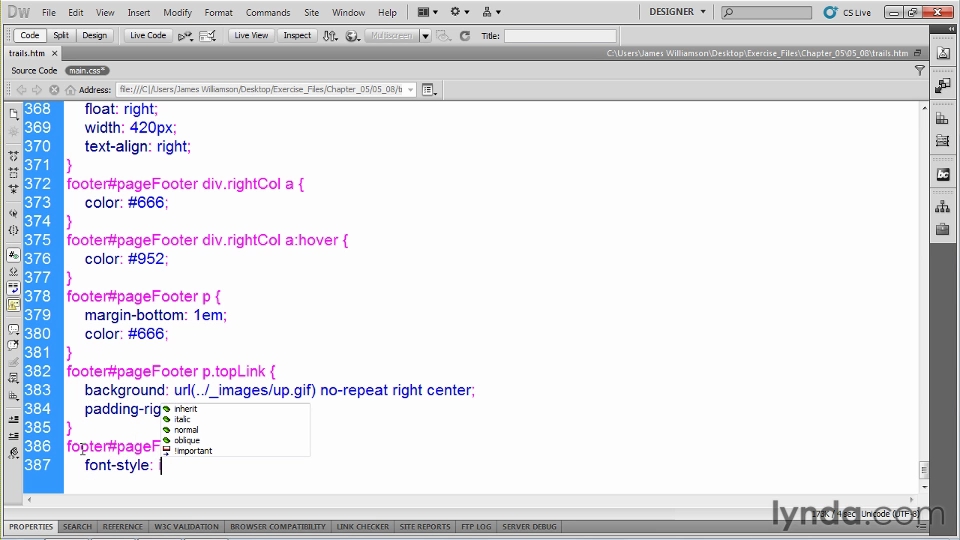Click Indent Code icon

[13, 419]
